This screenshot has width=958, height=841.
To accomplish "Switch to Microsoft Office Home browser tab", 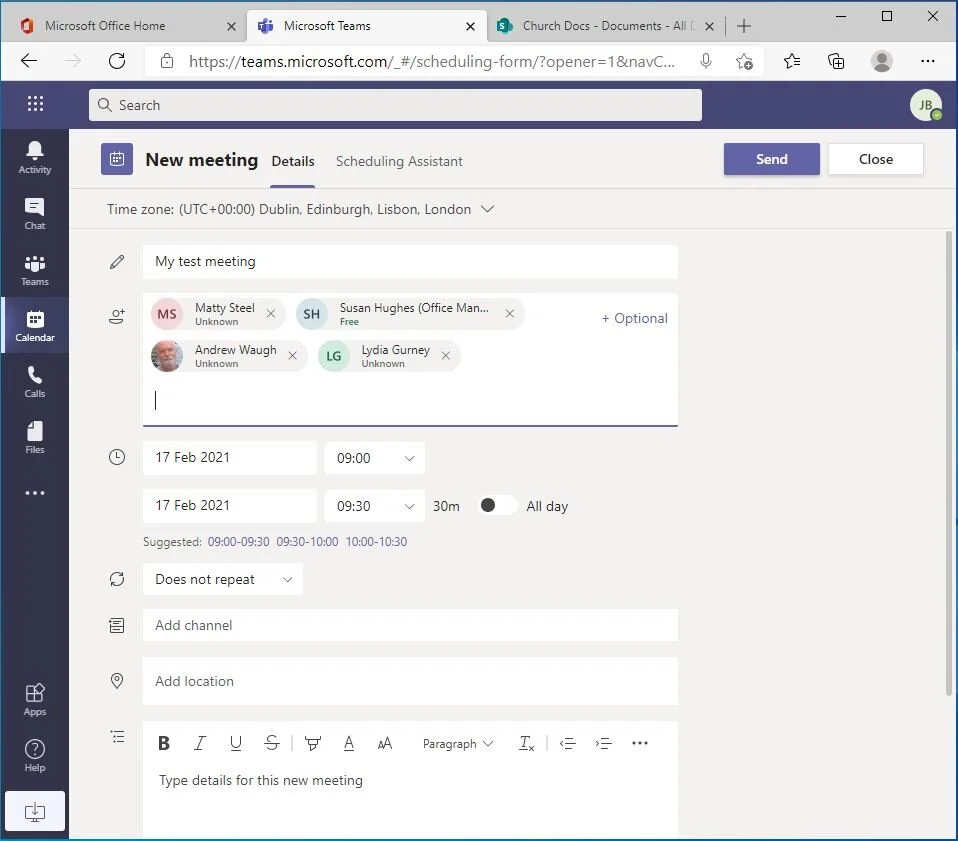I will click(x=123, y=26).
